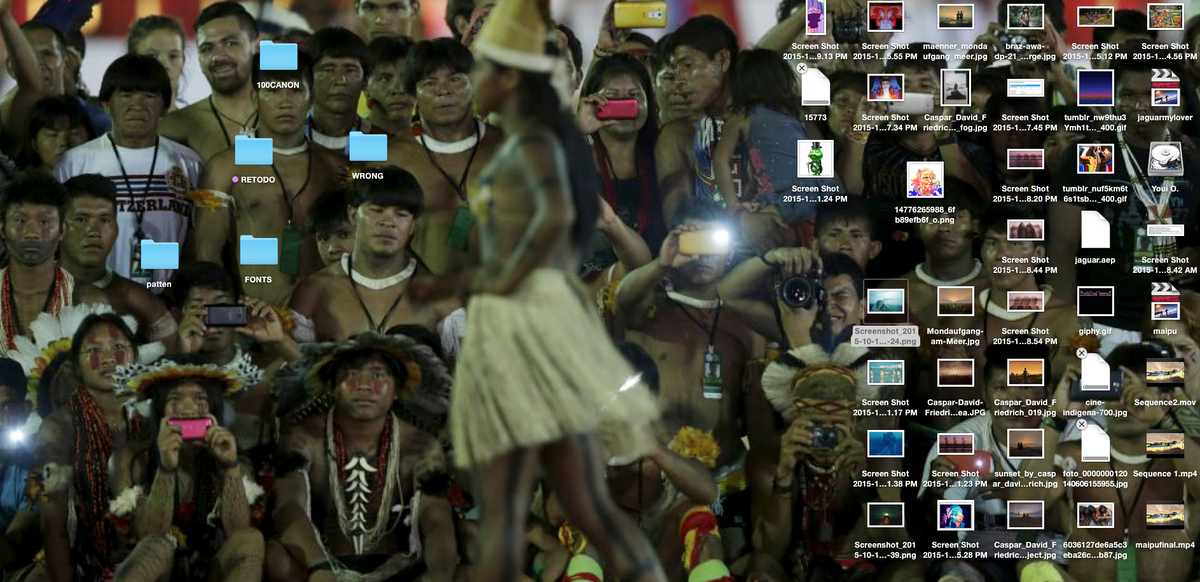Select the FONTS folder
Image resolution: width=1200 pixels, height=582 pixels.
coord(258,250)
